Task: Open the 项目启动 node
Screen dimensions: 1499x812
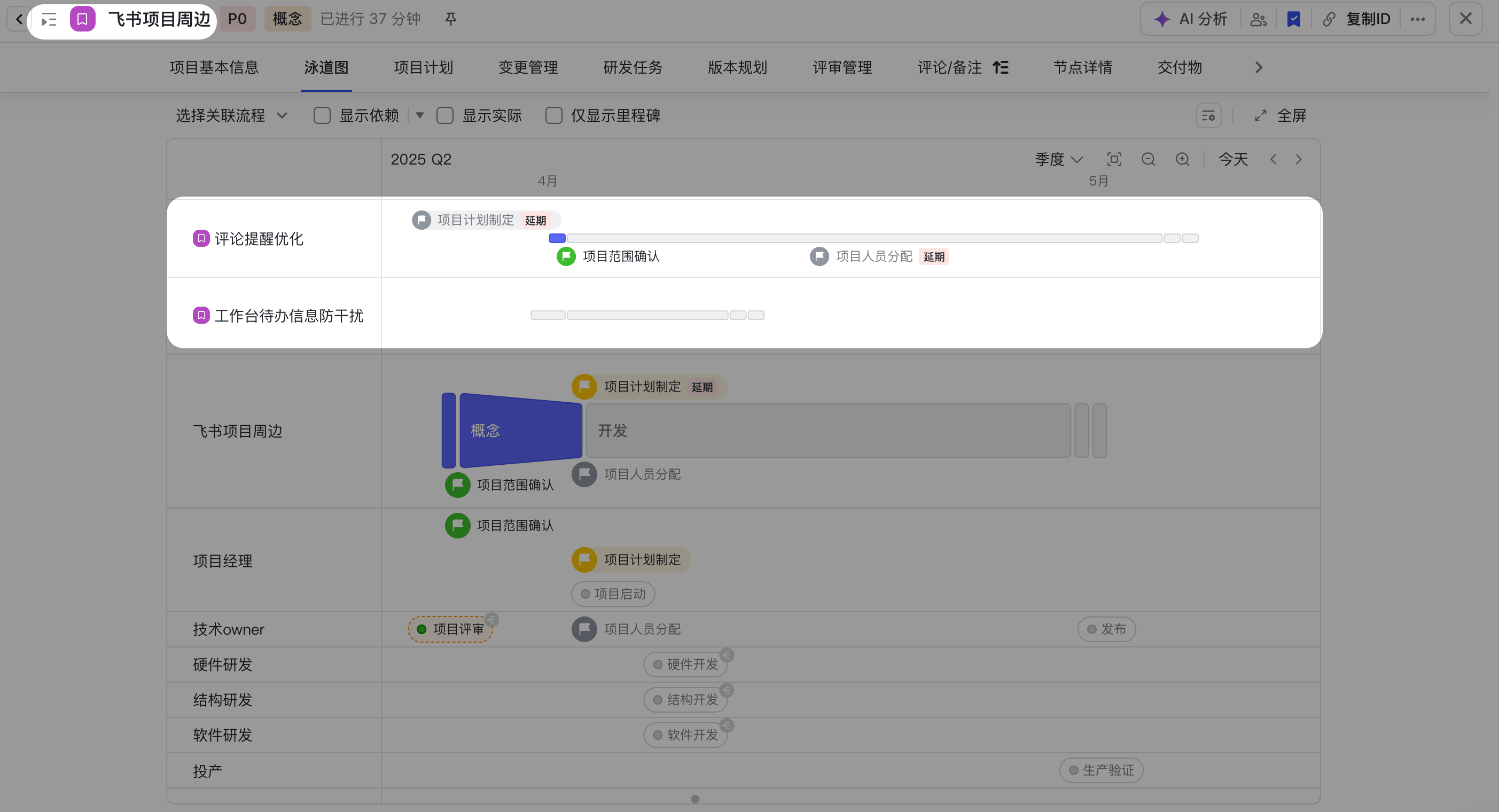Action: tap(613, 594)
